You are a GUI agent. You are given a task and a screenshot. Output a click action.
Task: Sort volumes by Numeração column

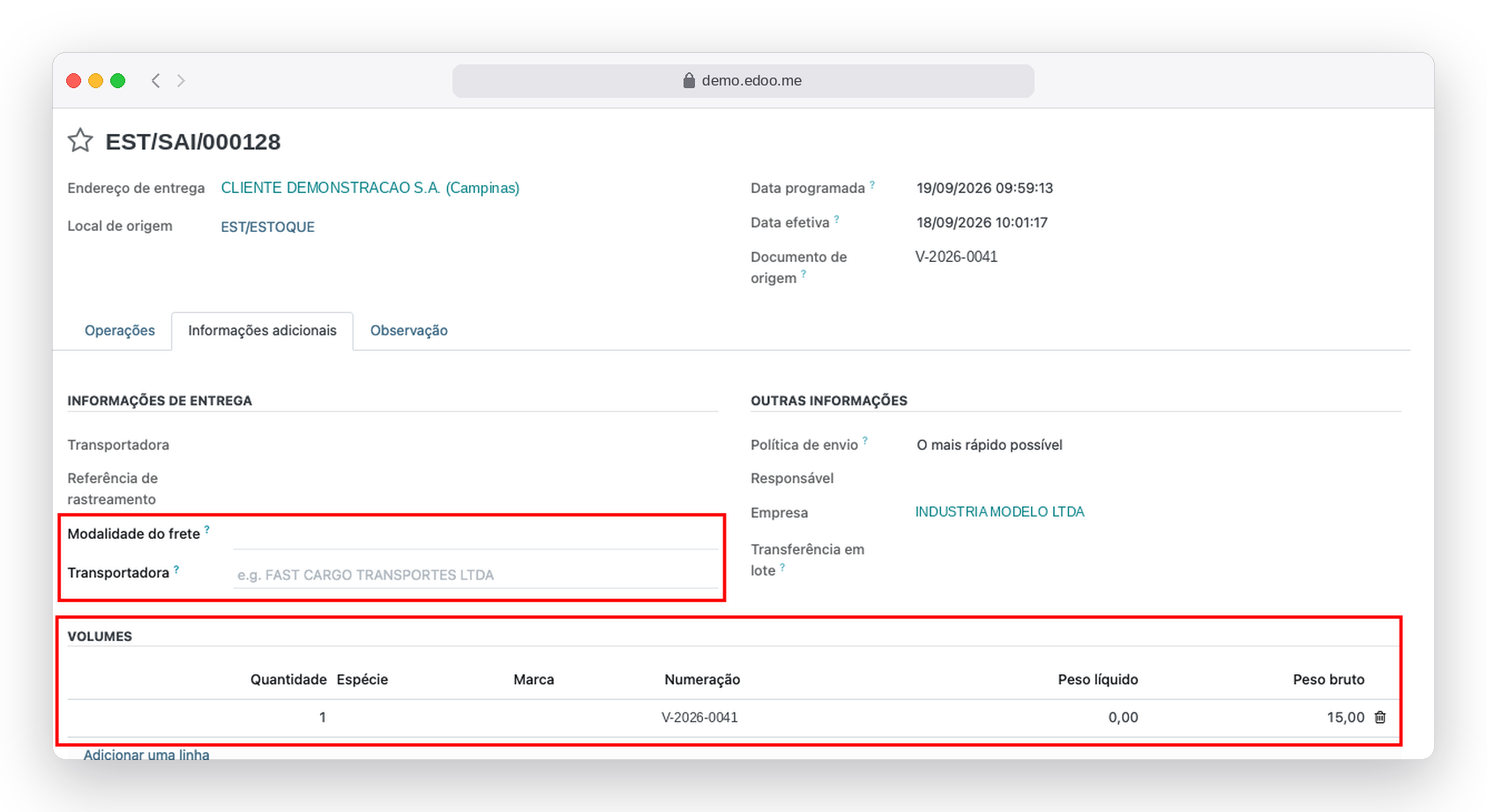click(702, 680)
